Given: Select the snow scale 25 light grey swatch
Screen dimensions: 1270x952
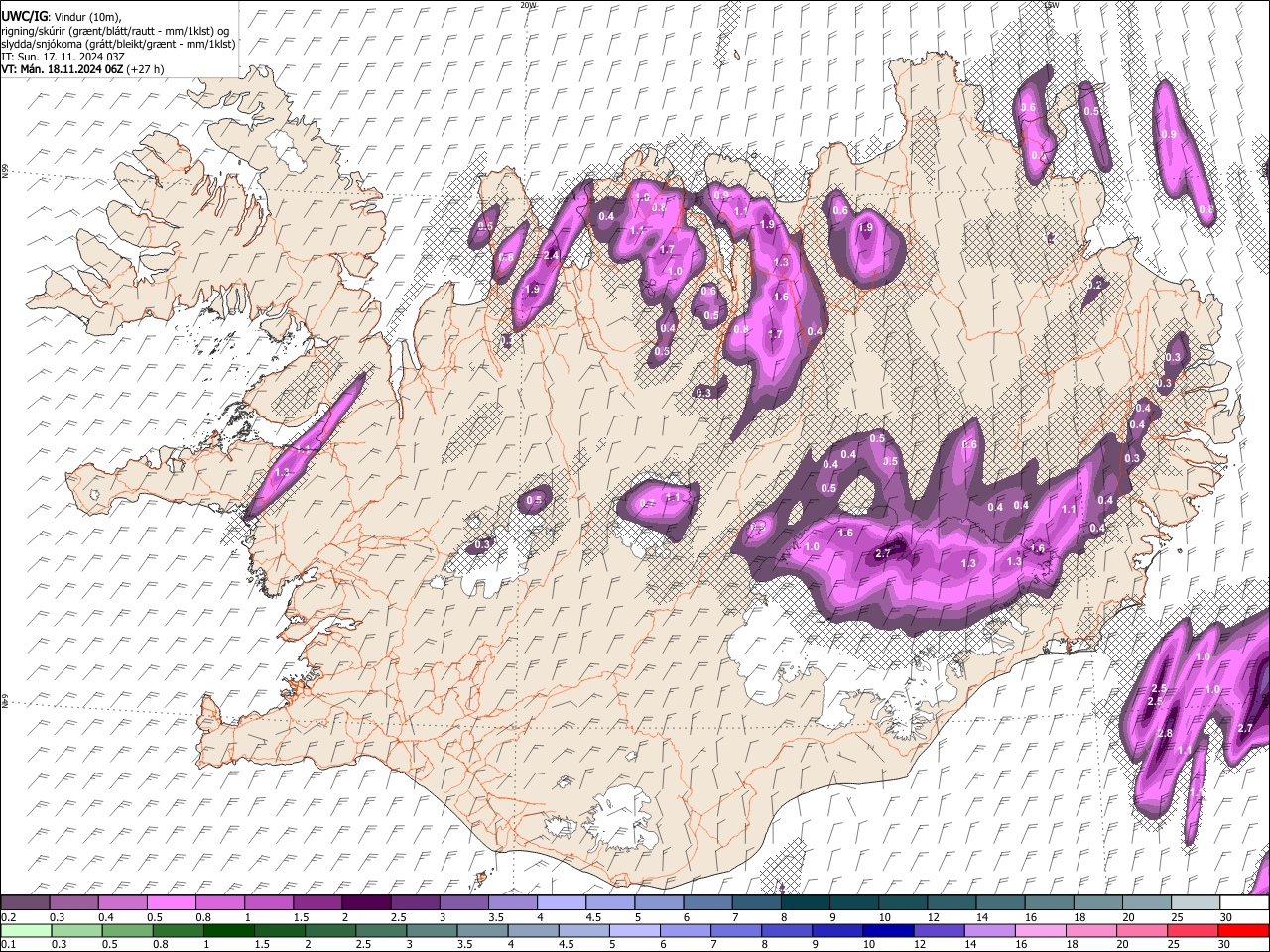Looking at the screenshot, I should coord(1195,903).
